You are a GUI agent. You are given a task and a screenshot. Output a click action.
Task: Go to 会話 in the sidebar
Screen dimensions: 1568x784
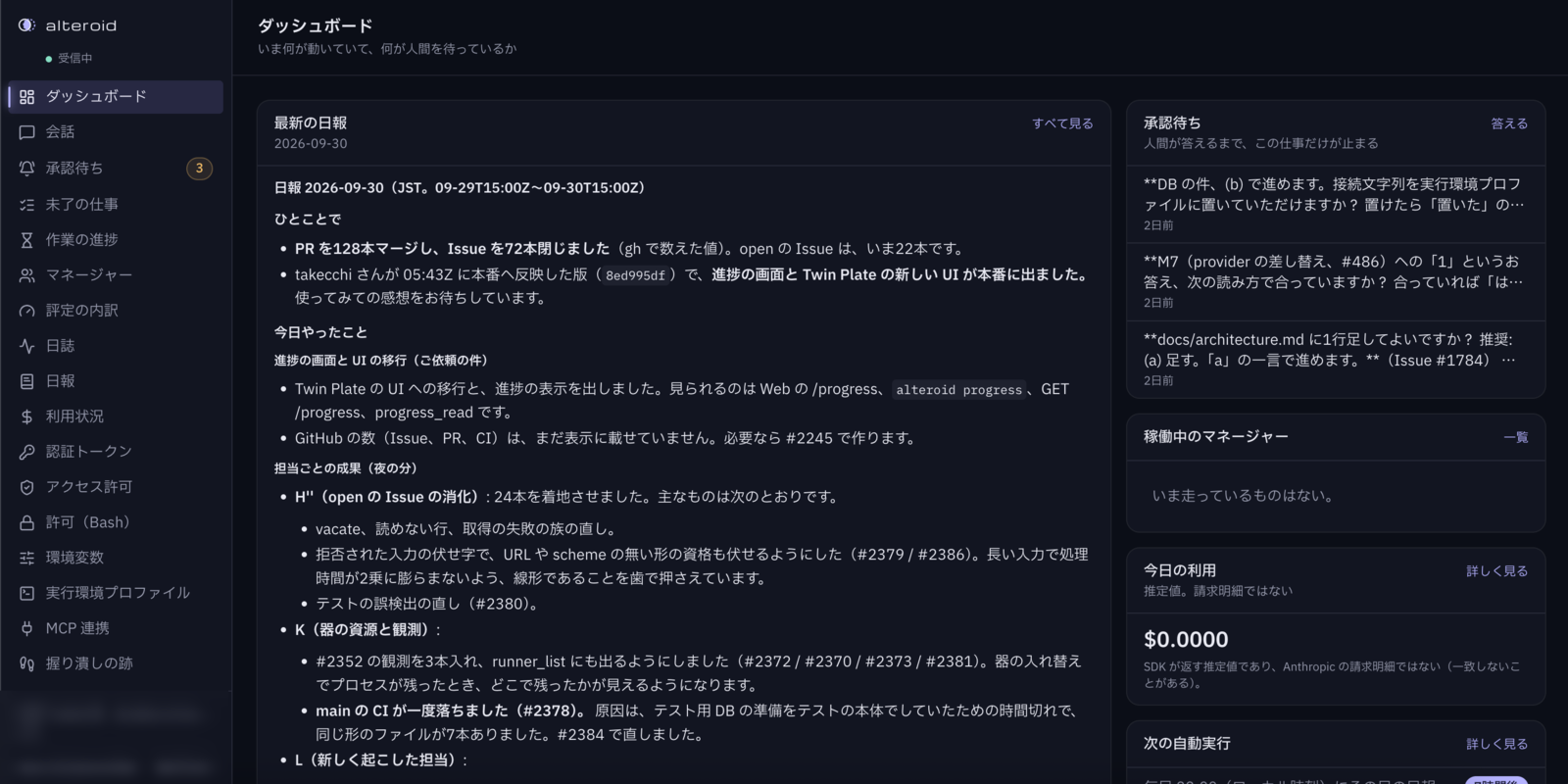pyautogui.click(x=116, y=132)
